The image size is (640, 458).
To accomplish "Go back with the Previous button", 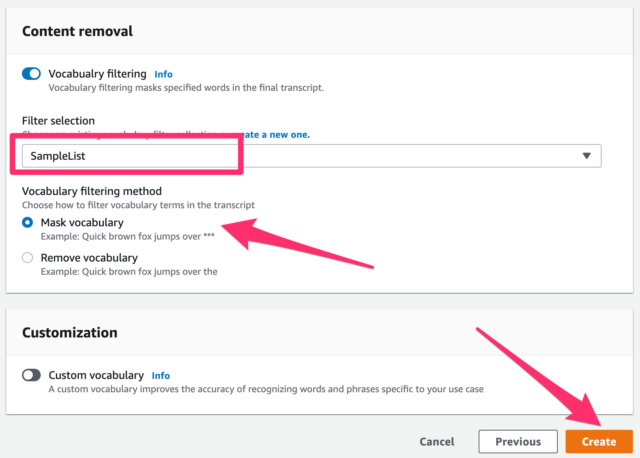I will click(518, 442).
